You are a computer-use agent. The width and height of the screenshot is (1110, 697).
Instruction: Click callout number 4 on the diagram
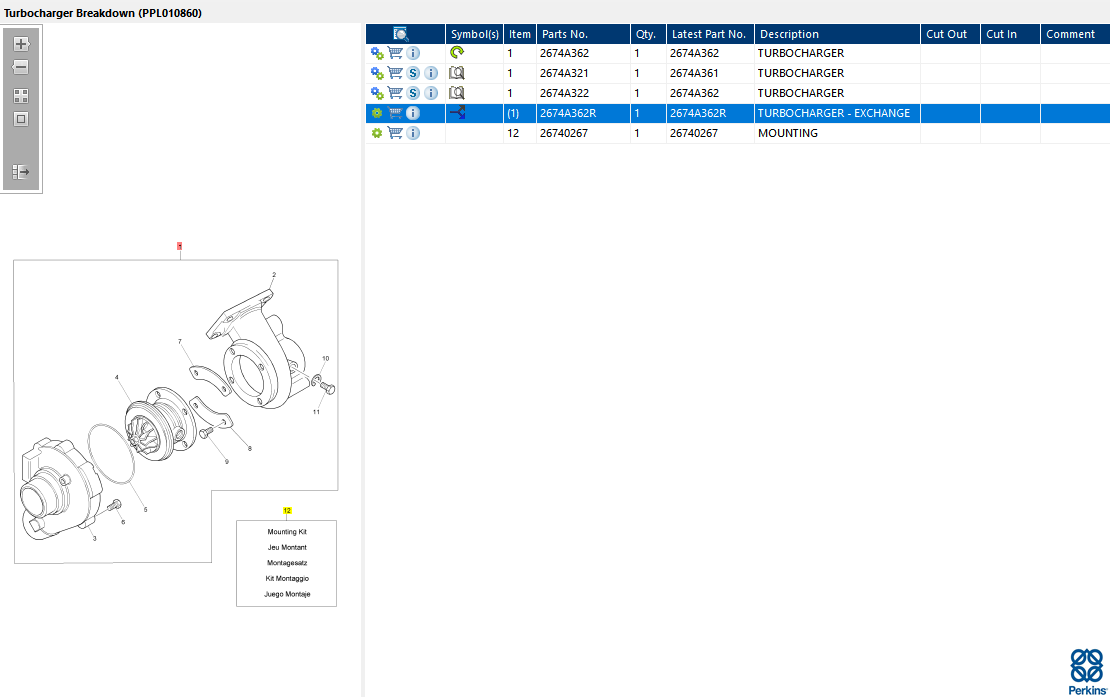(x=117, y=378)
